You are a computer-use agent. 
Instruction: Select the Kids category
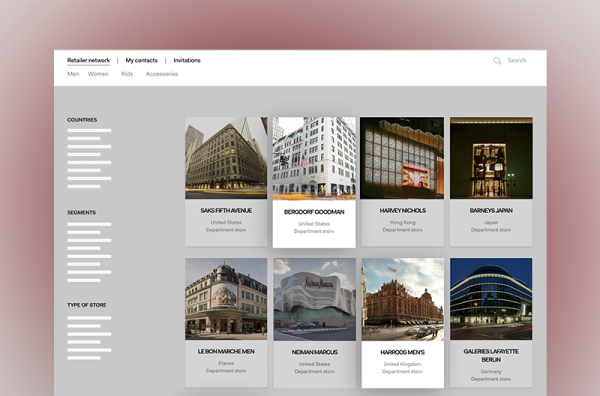tap(127, 74)
